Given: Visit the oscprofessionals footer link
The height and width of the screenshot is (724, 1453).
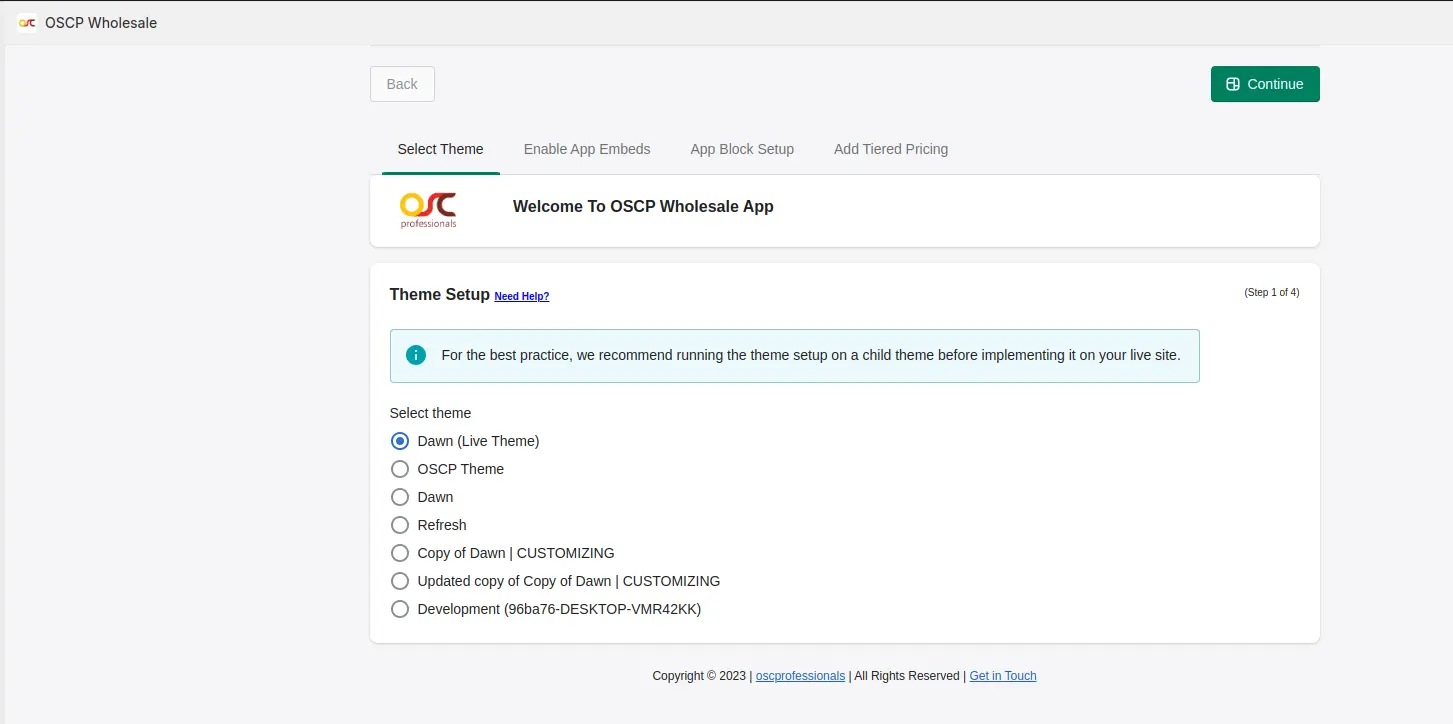Looking at the screenshot, I should point(800,676).
